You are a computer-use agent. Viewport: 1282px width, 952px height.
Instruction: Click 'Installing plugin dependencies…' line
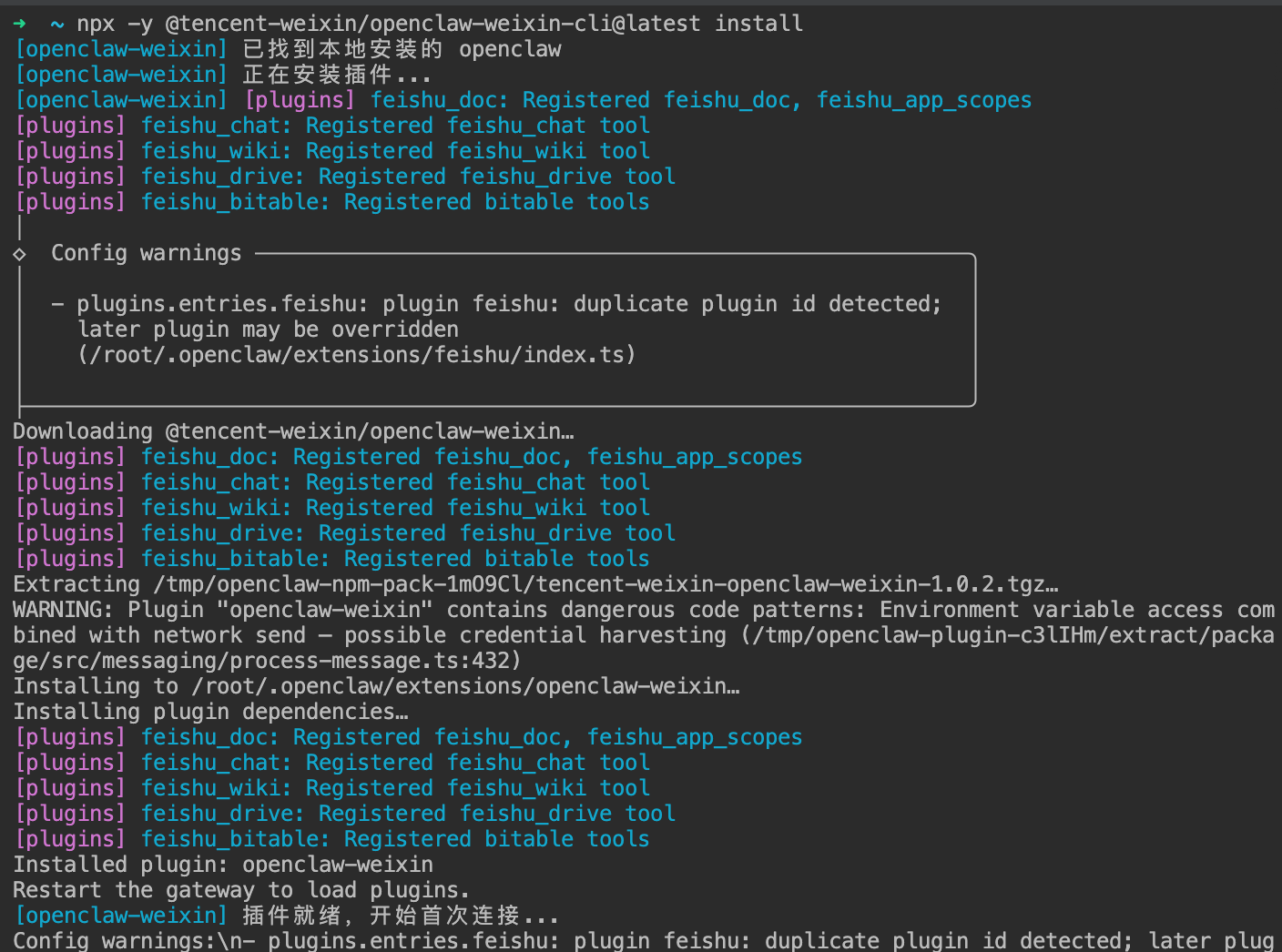coord(210,712)
